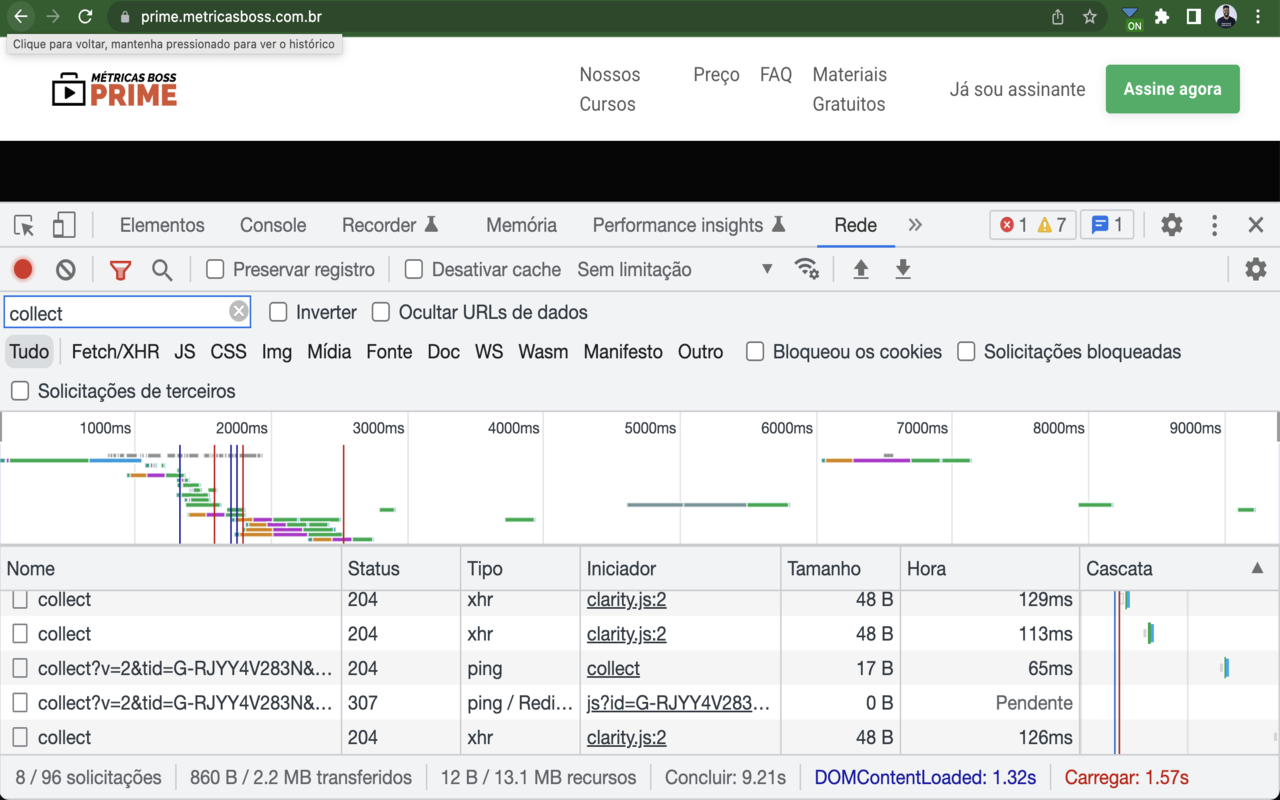Export network log as HAR
This screenshot has height=800, width=1280.
coord(902,269)
